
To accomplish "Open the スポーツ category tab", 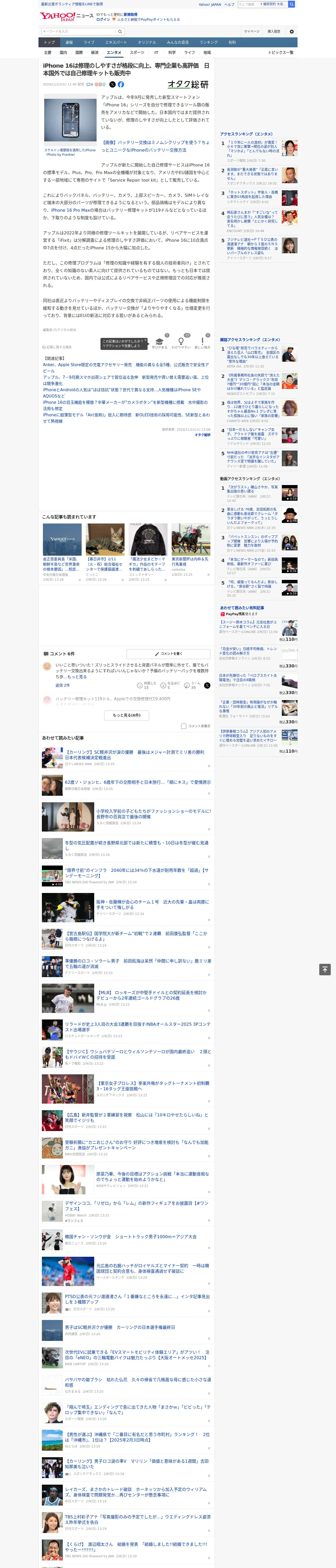I will pyautogui.click(x=137, y=52).
